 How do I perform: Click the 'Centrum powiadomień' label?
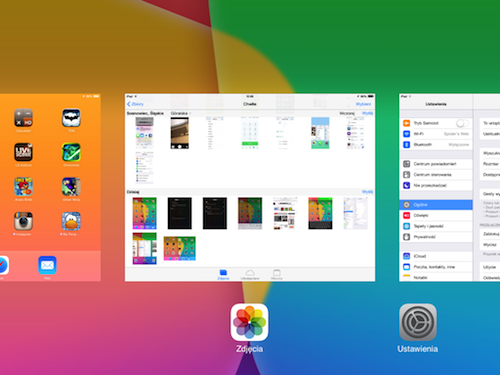point(435,164)
